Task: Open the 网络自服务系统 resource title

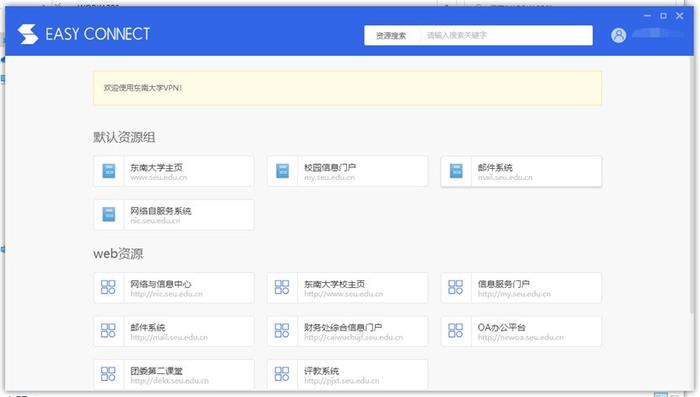Action: click(x=161, y=211)
